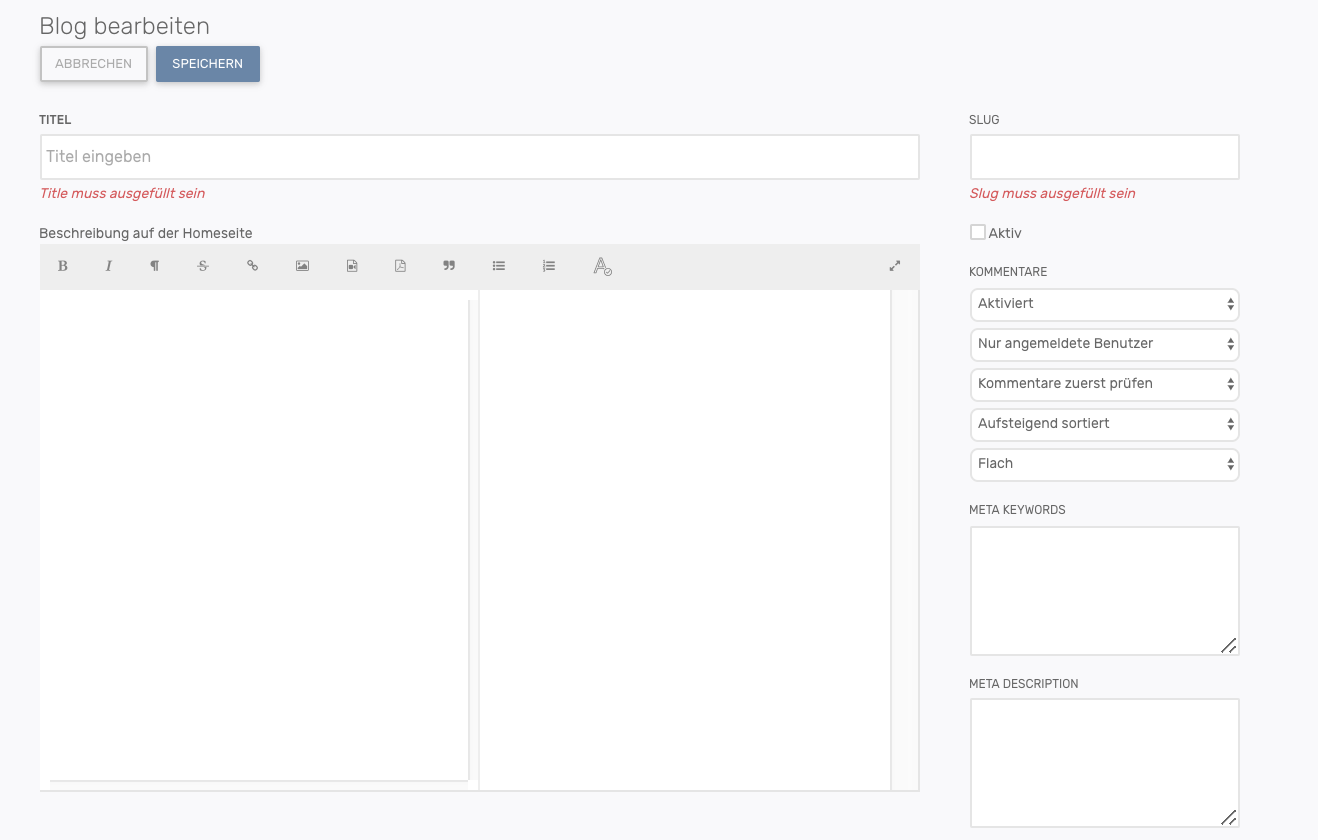
Task: Enable the Aktiv checkbox
Action: point(978,233)
